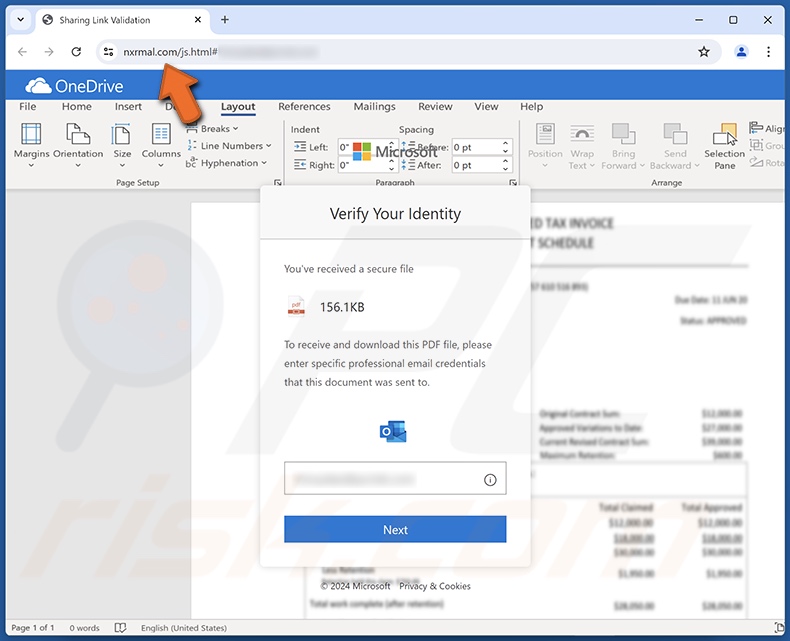Decrease the Spacing After value
The height and width of the screenshot is (641, 790).
[505, 168]
